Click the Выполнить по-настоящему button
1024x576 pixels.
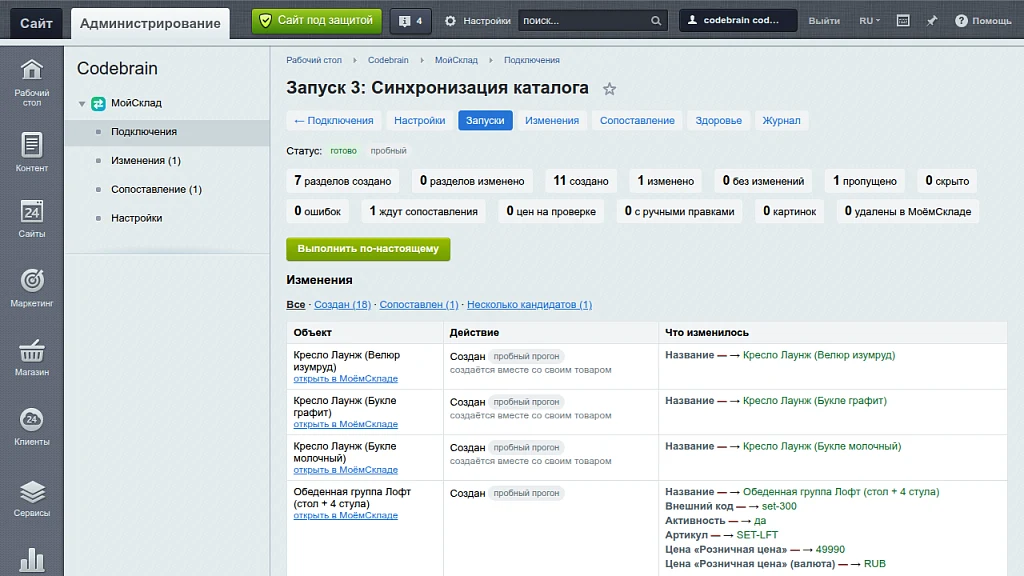(x=368, y=249)
